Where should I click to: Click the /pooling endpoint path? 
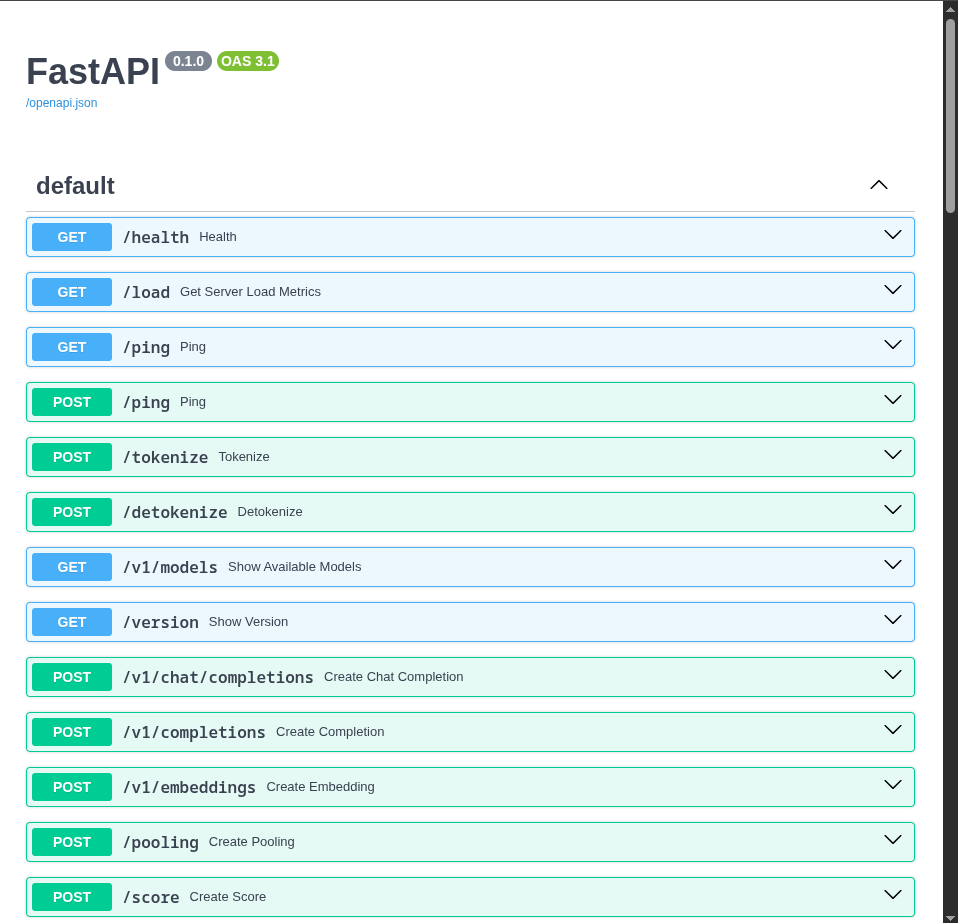coord(161,842)
